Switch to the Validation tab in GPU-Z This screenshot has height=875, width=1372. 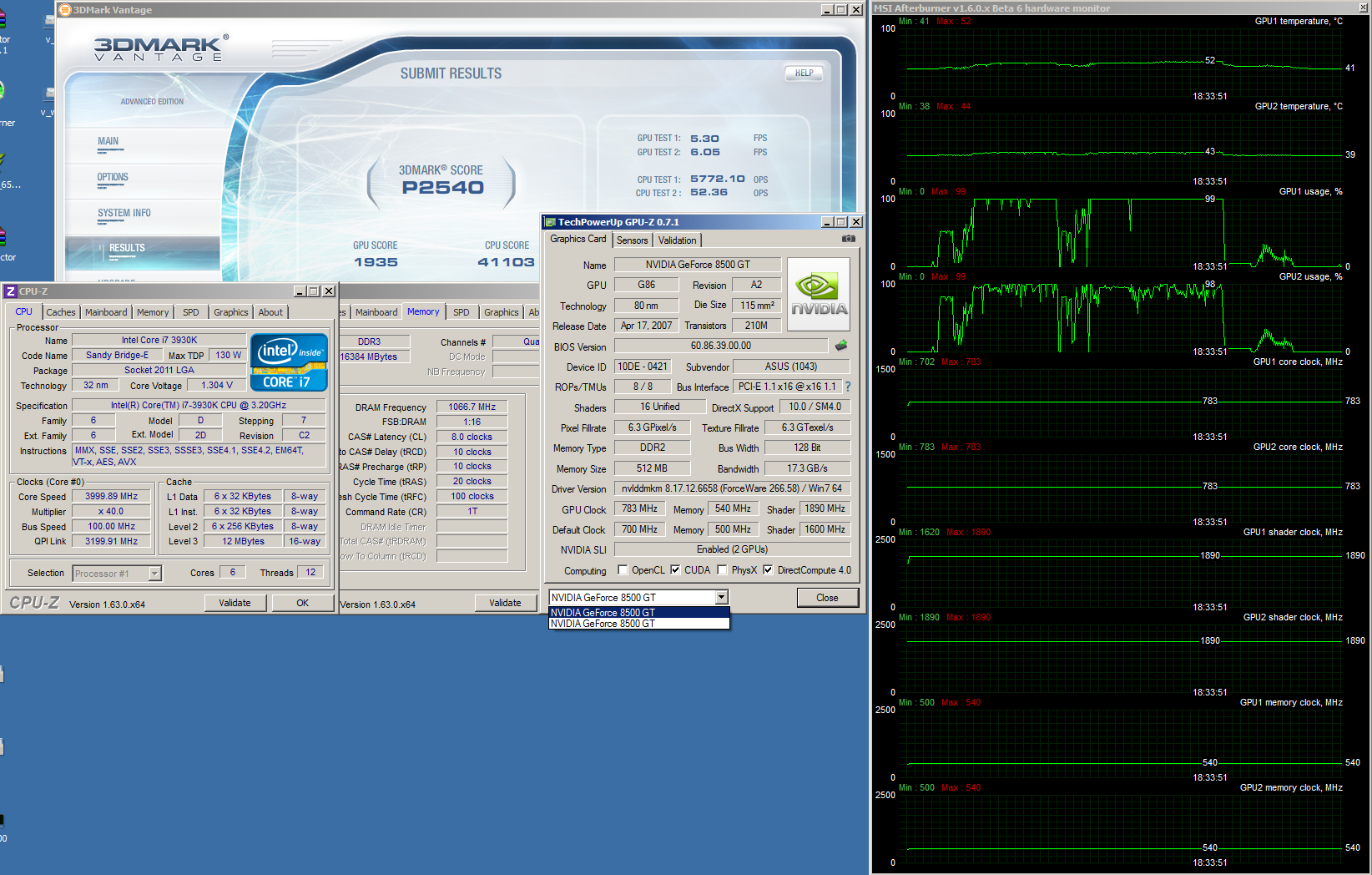[x=677, y=240]
